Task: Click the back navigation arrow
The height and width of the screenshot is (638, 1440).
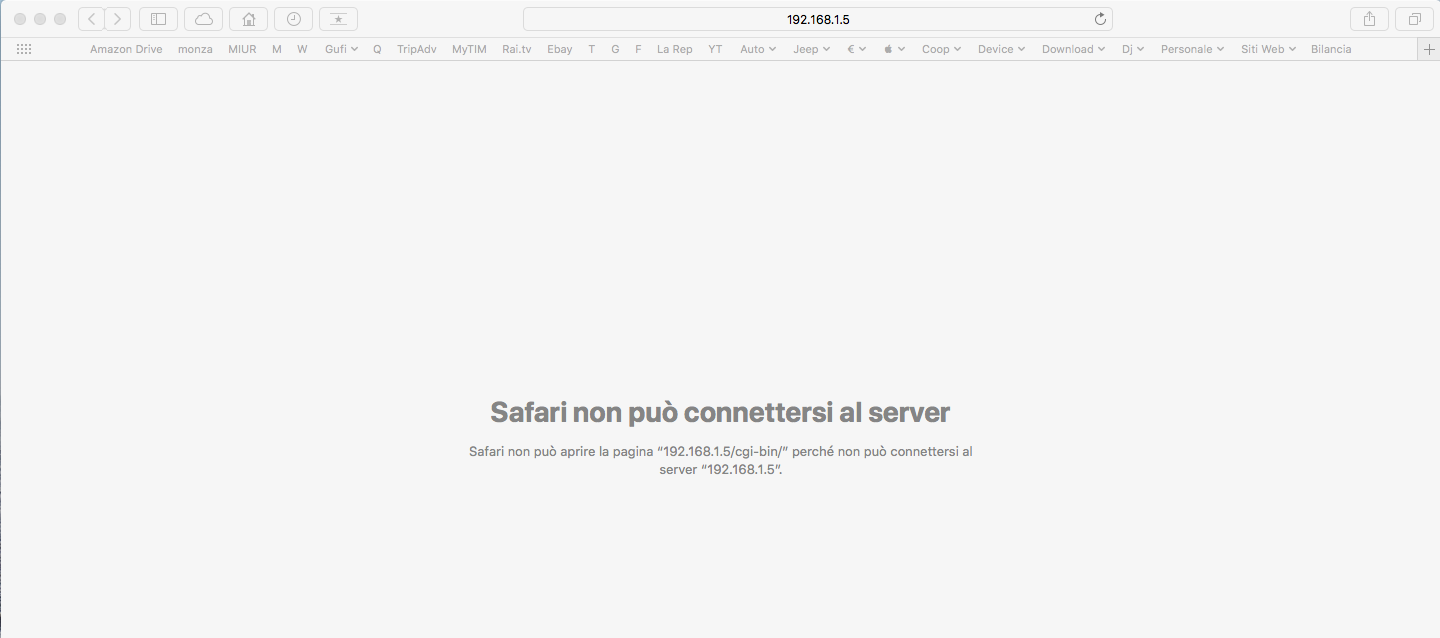Action: (92, 19)
